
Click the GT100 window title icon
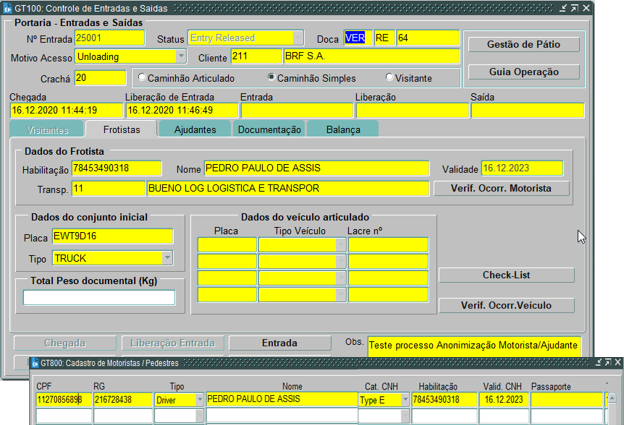(8, 7)
